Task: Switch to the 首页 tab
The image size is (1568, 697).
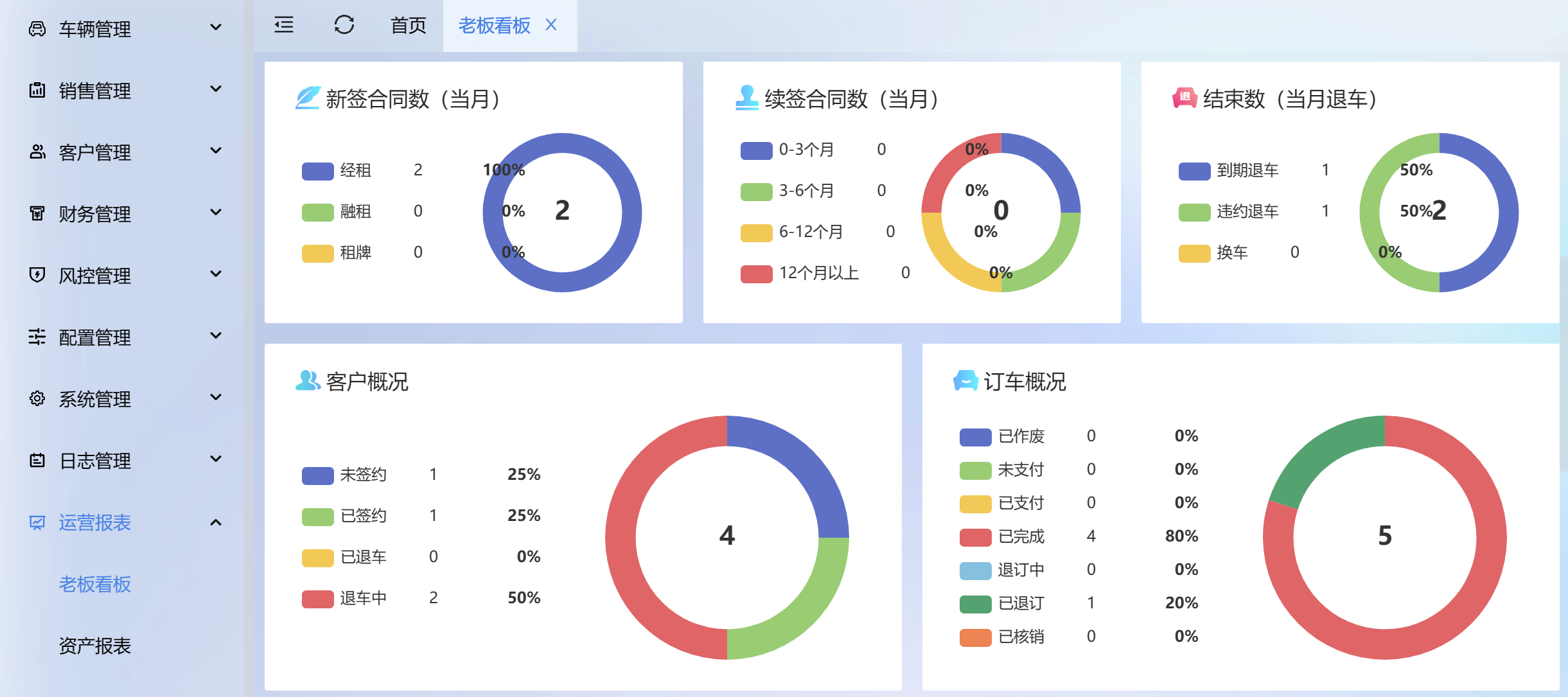Action: (x=409, y=26)
